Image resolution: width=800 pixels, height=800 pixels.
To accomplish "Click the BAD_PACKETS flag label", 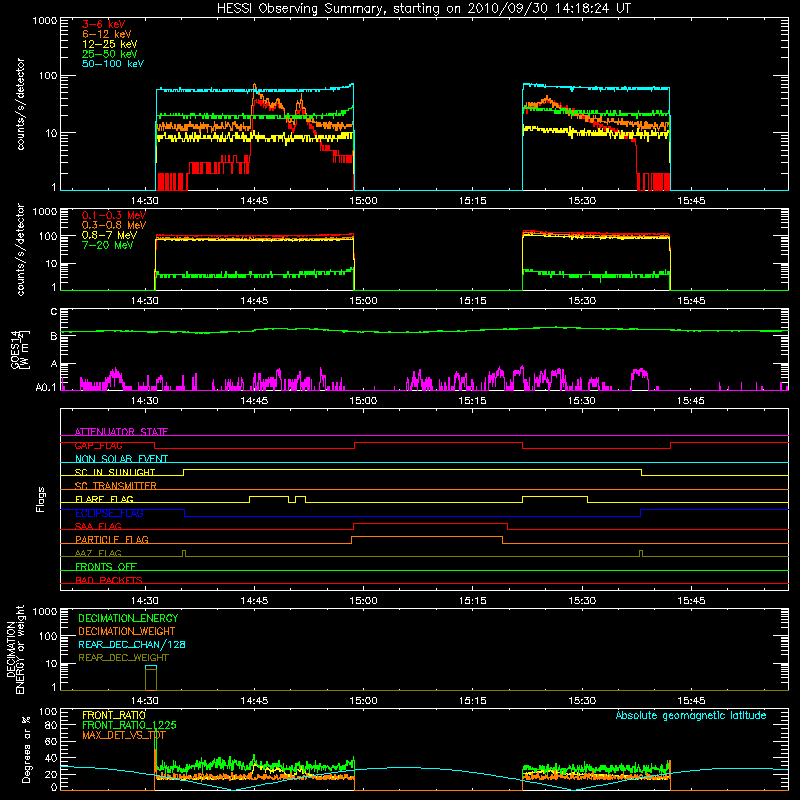I will 109,580.
